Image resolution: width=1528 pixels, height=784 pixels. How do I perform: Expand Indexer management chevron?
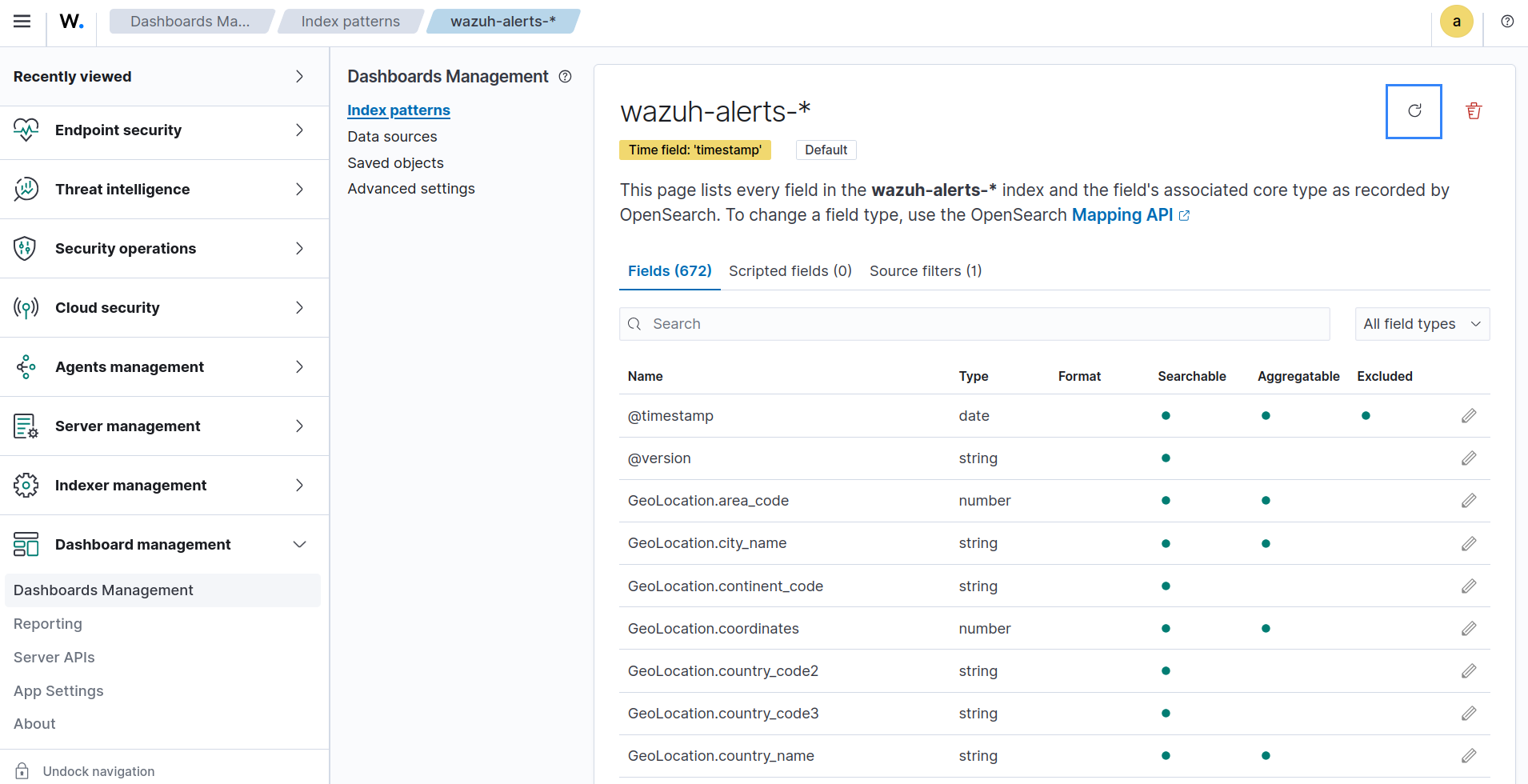click(299, 486)
